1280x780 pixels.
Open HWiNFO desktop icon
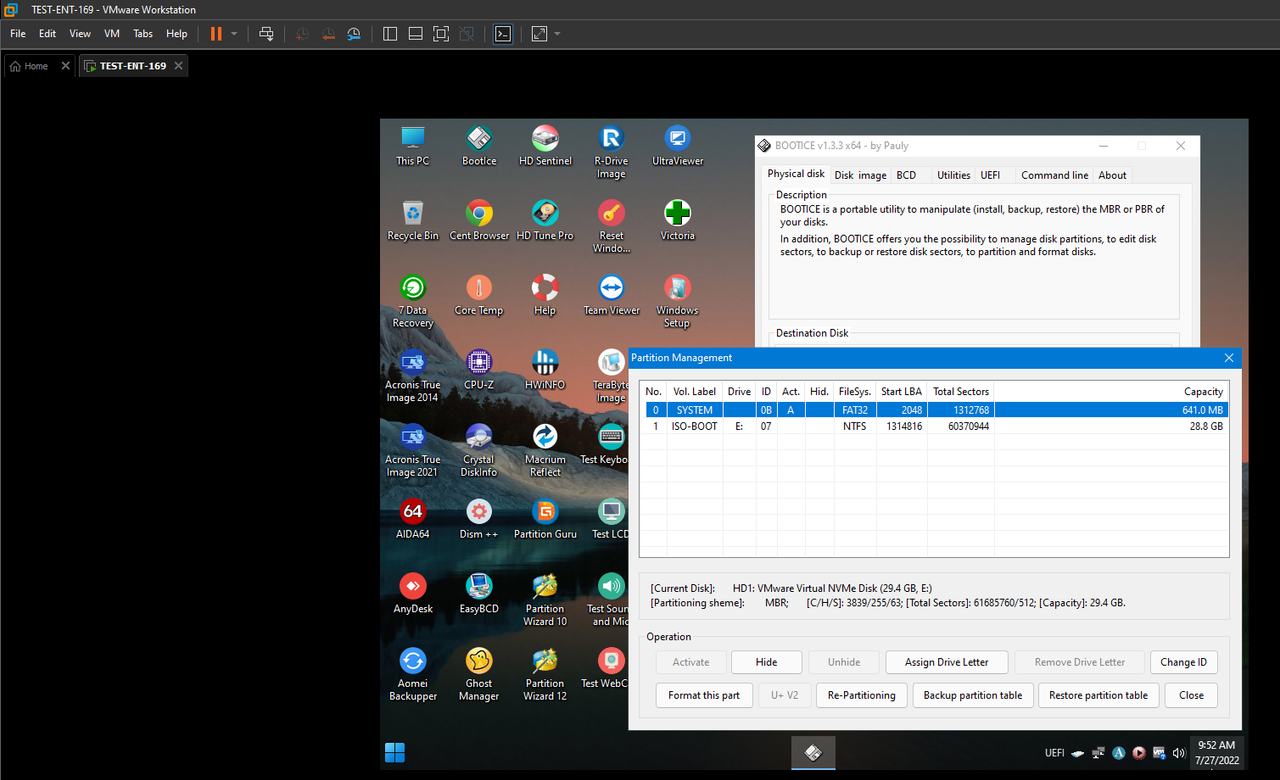[x=545, y=370]
